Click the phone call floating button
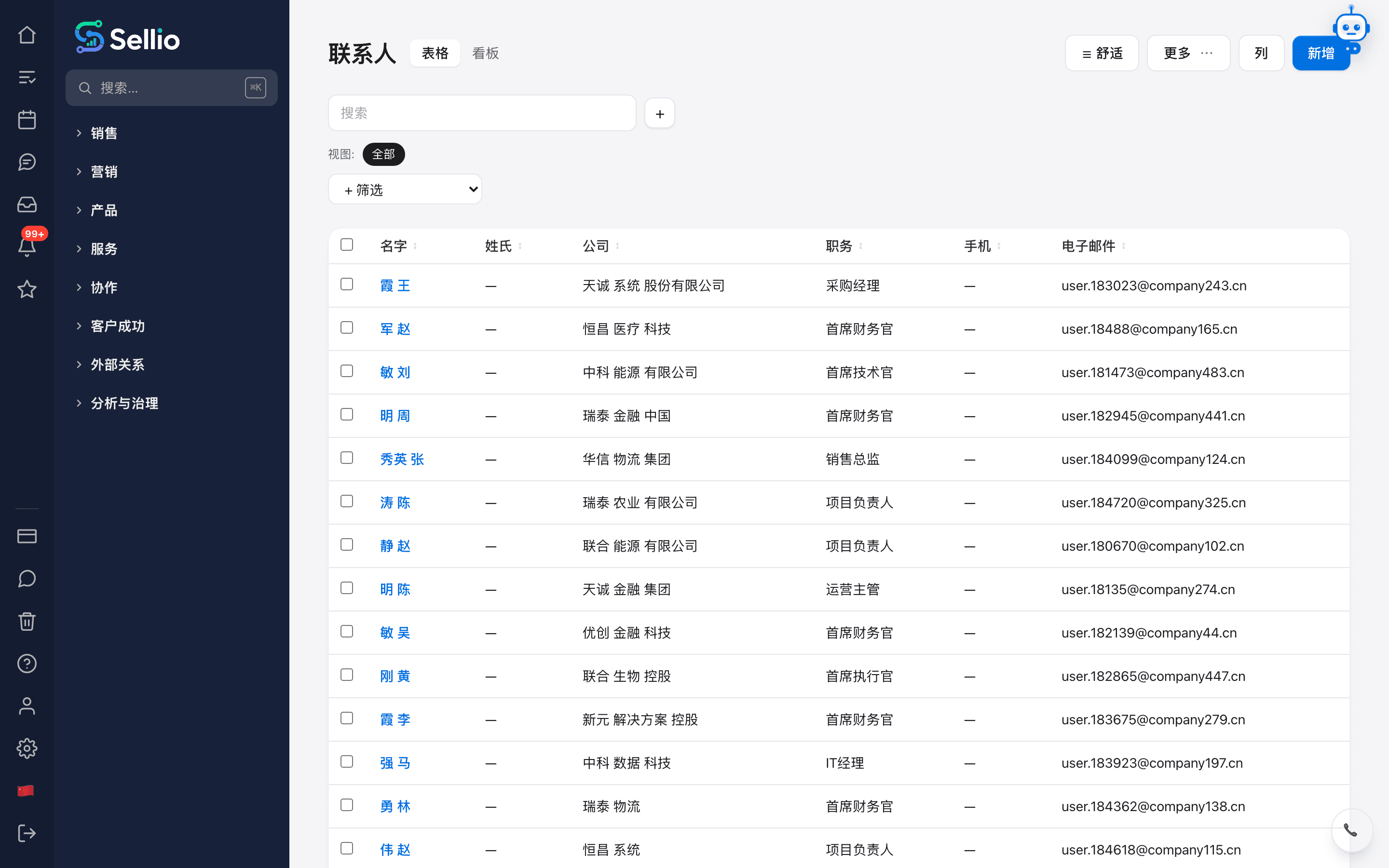 1351,830
